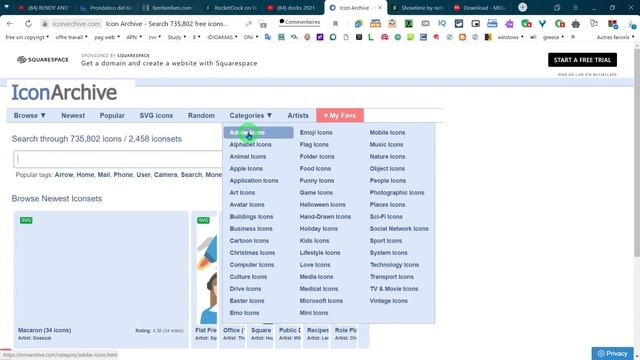
Task: Open the downloads icon in the toolbar
Action: click(x=632, y=24)
